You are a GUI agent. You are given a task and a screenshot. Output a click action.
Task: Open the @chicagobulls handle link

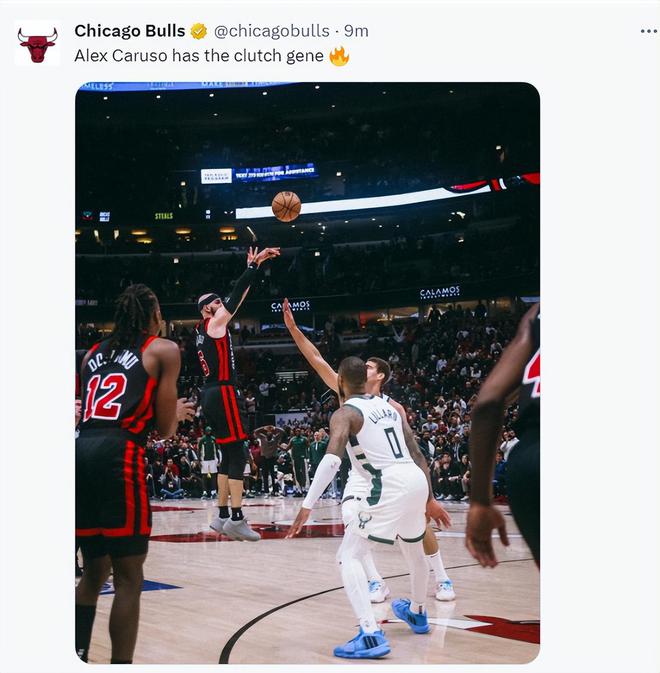coord(272,31)
